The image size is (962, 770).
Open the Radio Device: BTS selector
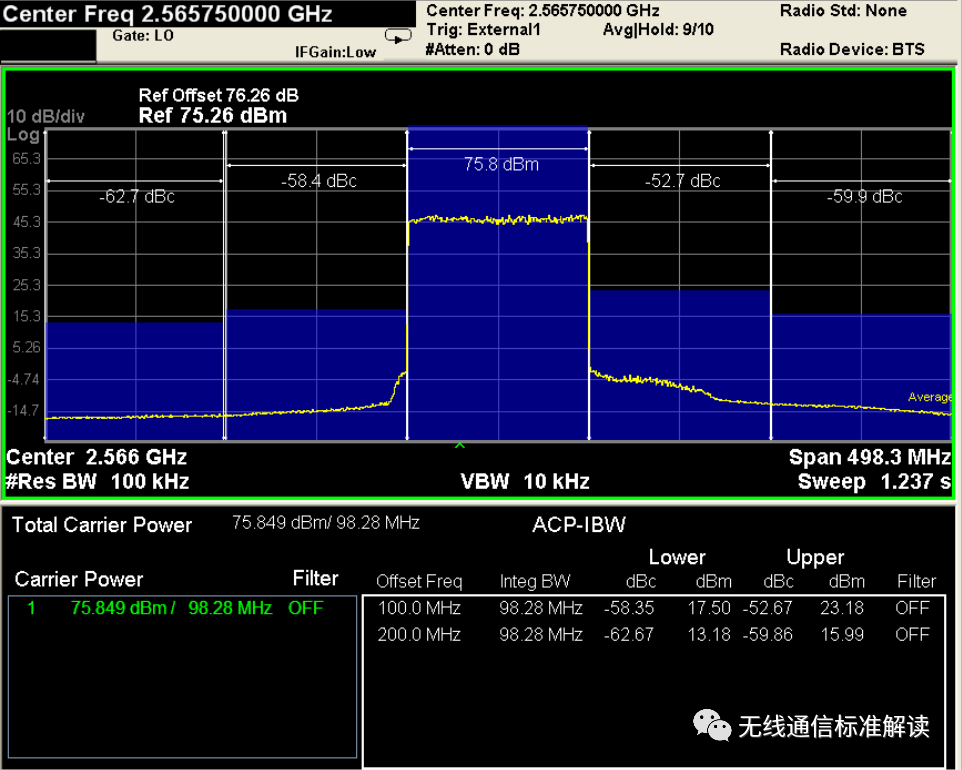click(x=852, y=49)
